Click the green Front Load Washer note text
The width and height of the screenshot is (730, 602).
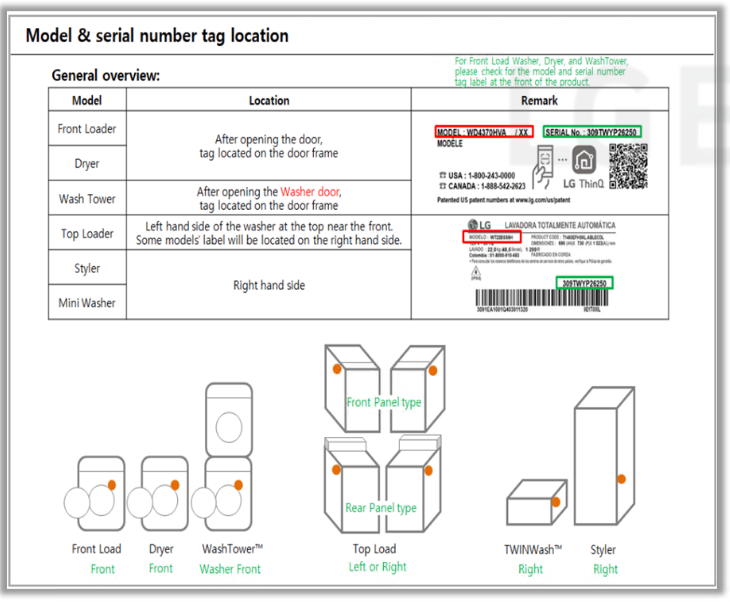point(541,72)
